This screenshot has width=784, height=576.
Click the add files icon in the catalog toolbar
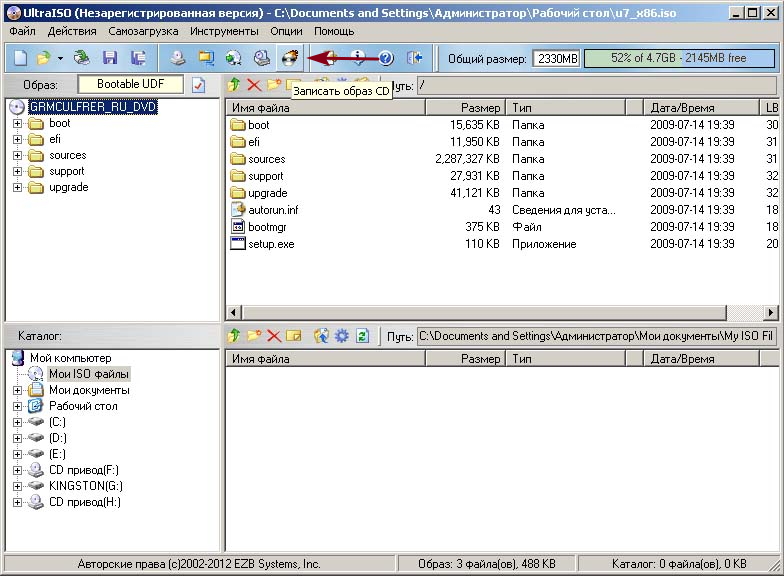321,336
